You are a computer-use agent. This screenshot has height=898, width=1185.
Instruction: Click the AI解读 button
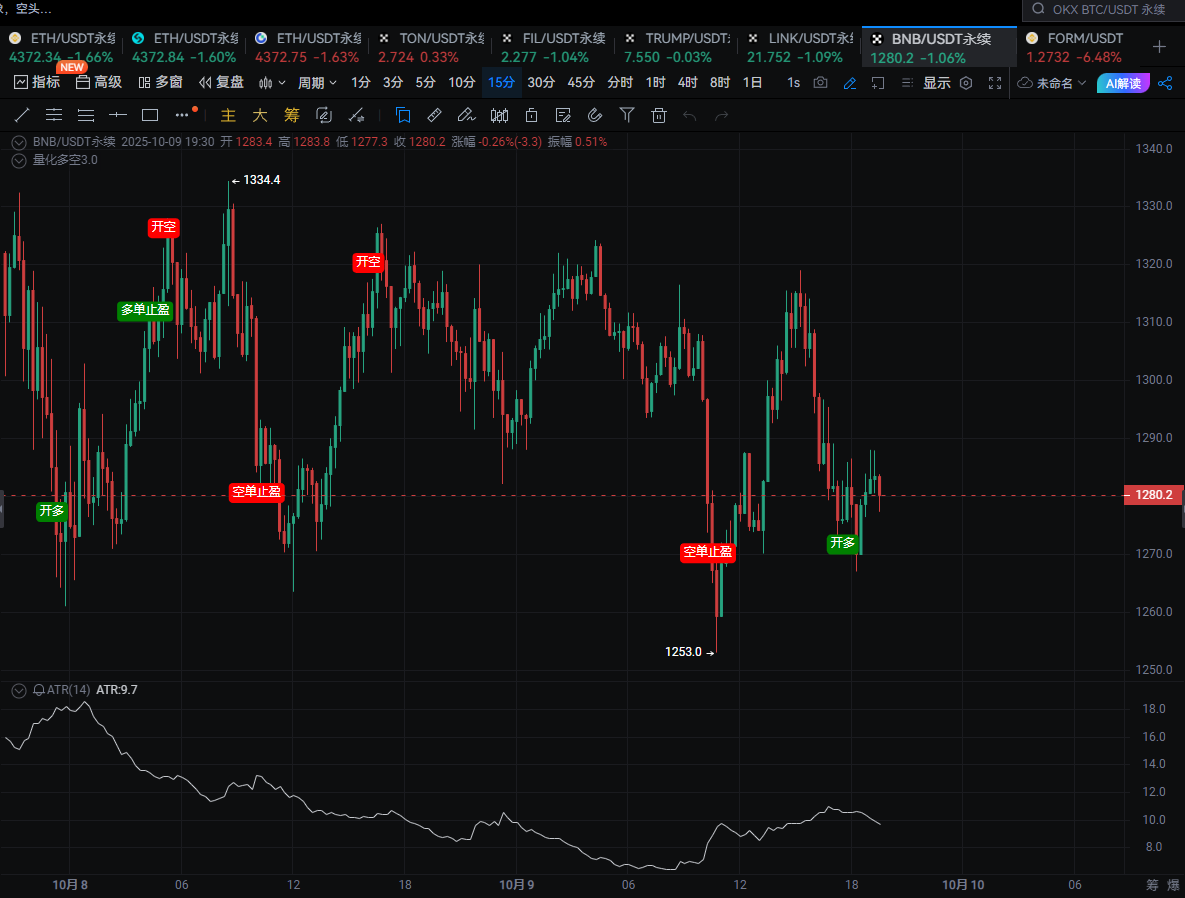pos(1122,83)
